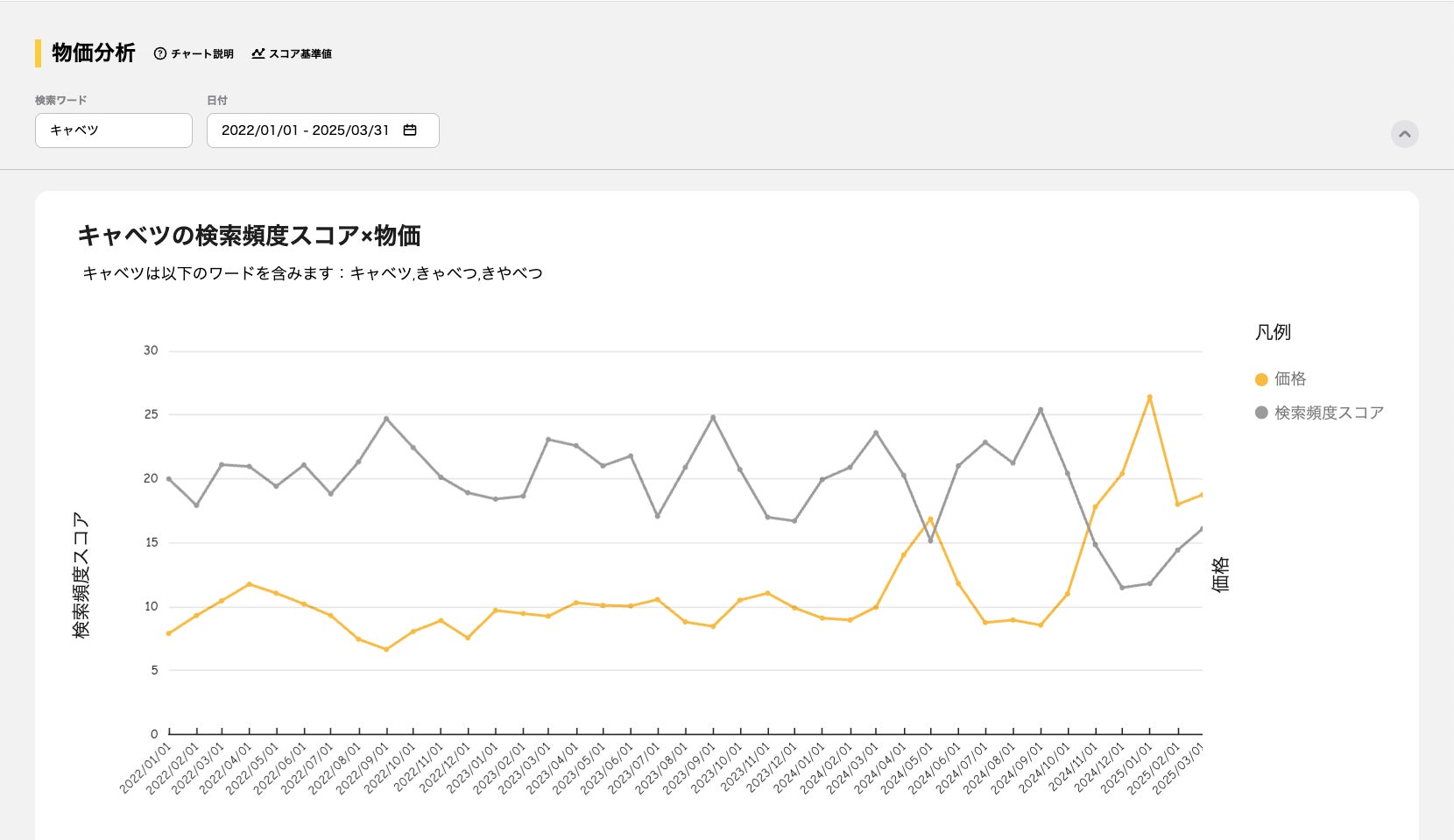1454x840 pixels.
Task: Toggle the 検索頻度スコア series via its legend label
Action: tap(1328, 413)
